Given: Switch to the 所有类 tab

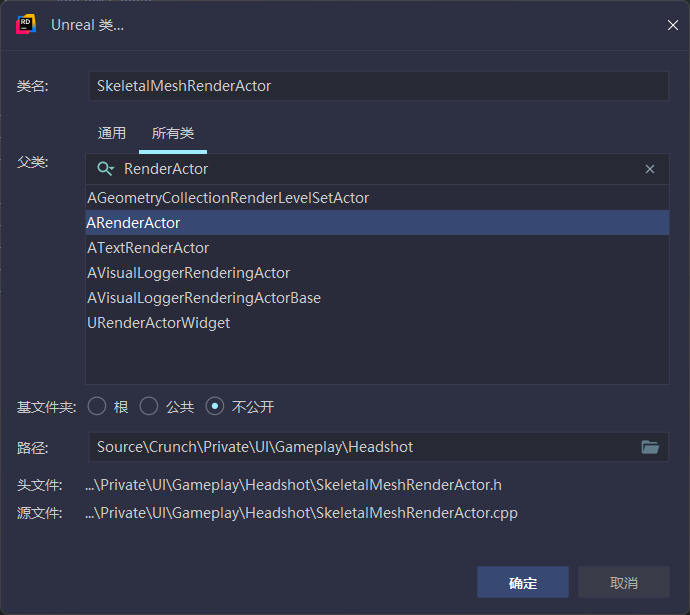Looking at the screenshot, I should (173, 133).
